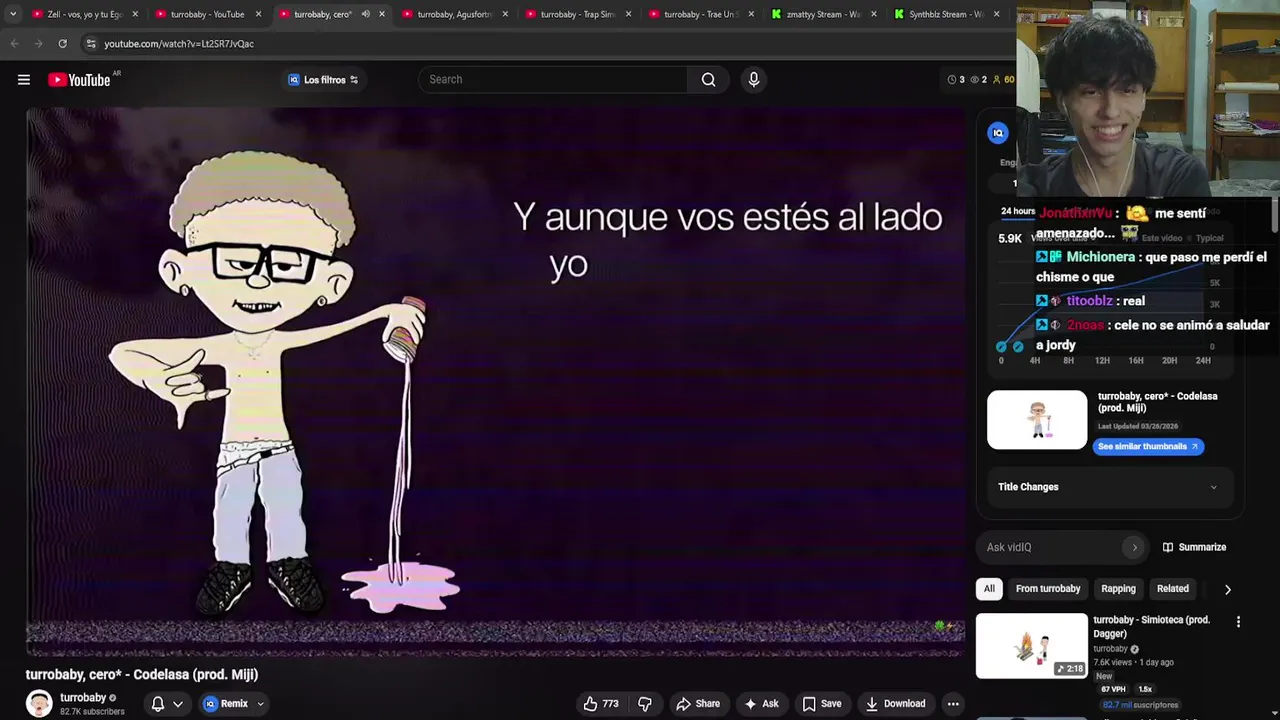
Task: Reload the page in the browser
Action: coord(62,44)
